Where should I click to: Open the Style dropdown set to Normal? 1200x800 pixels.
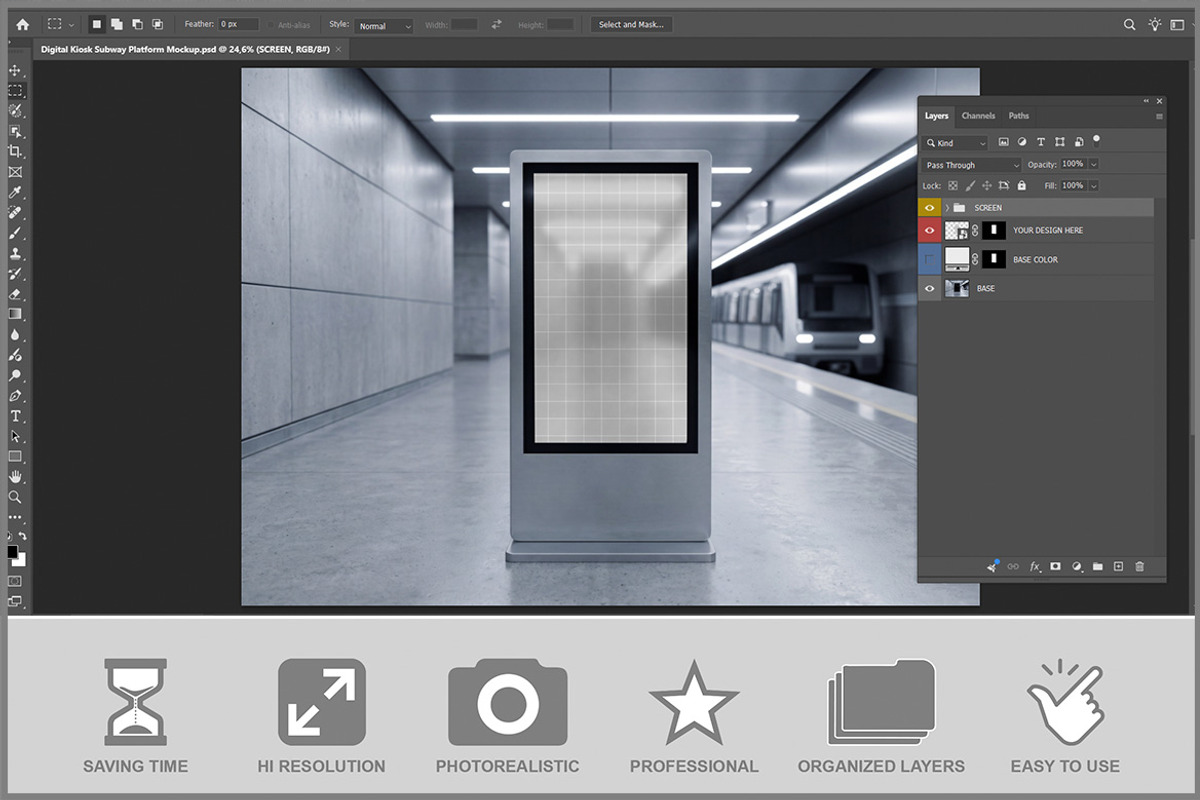pos(383,25)
